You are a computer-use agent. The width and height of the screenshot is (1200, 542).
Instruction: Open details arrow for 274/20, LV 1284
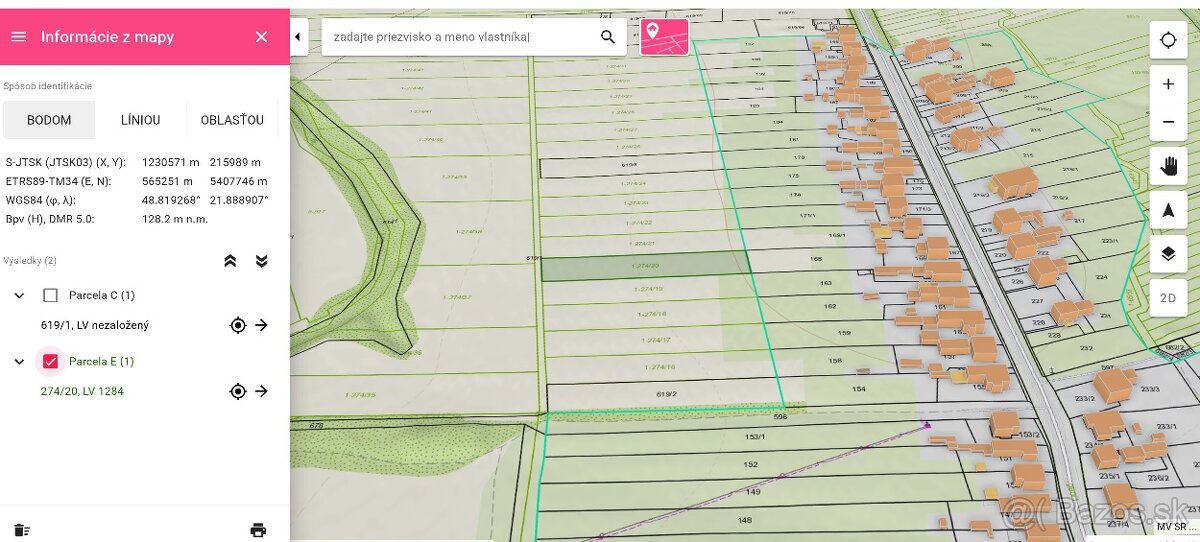pyautogui.click(x=262, y=391)
